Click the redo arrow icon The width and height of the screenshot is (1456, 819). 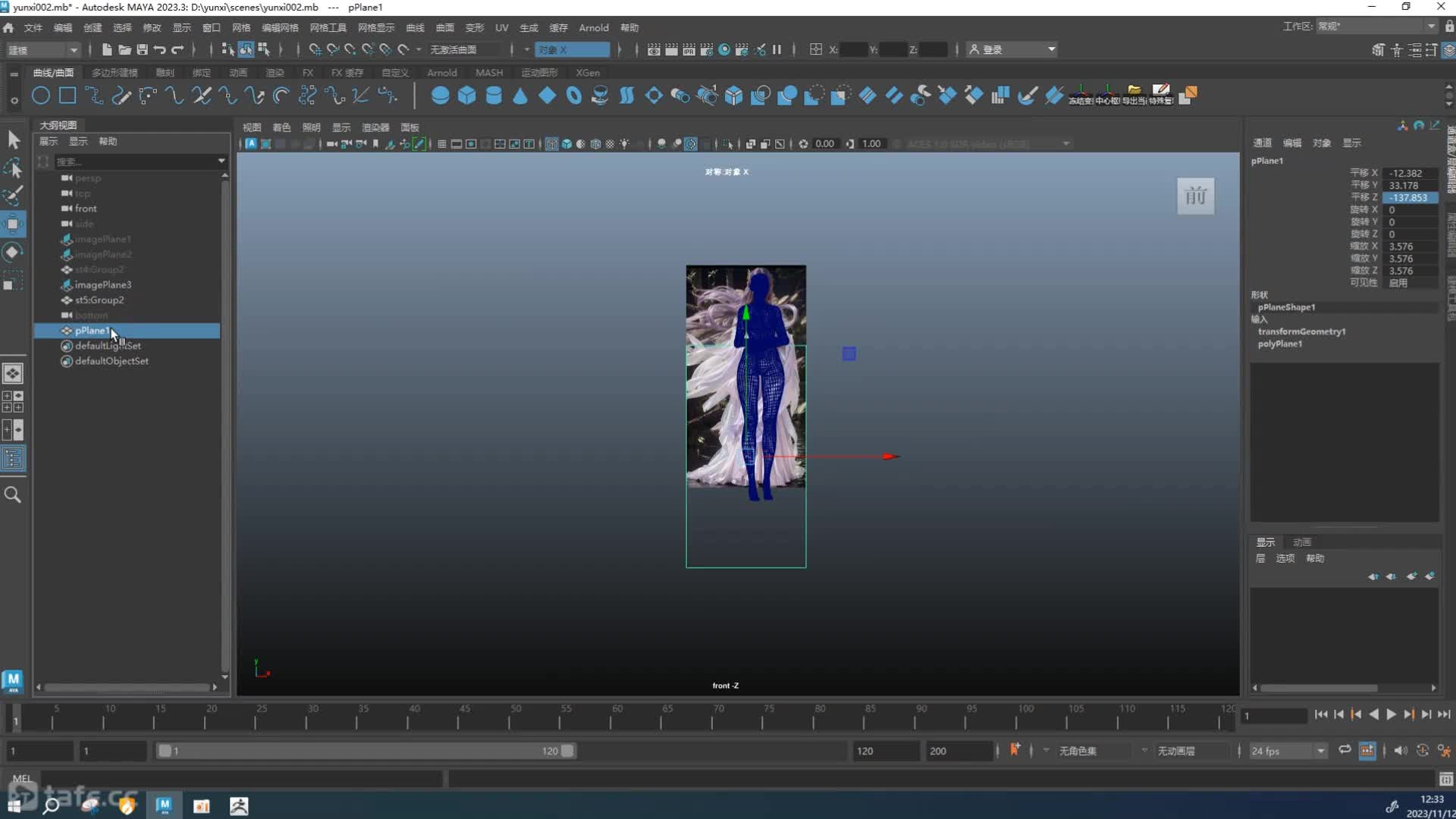177,49
